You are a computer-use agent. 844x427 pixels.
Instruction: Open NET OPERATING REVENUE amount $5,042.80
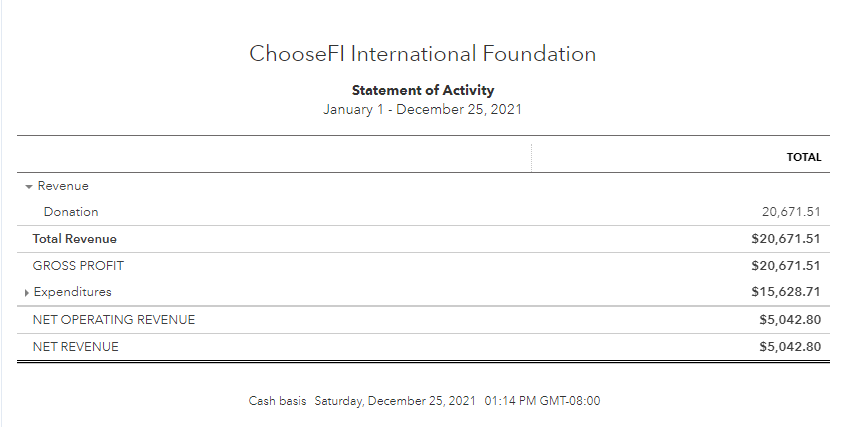790,319
